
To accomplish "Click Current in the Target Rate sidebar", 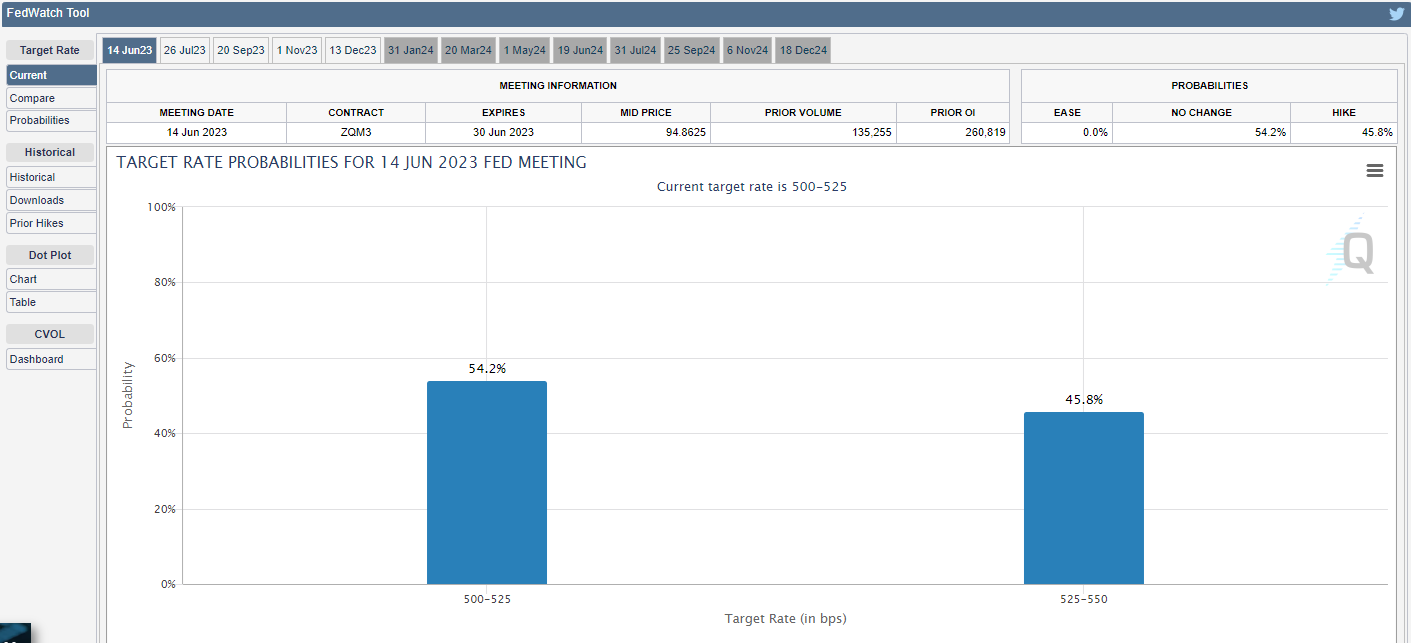I will 51,75.
